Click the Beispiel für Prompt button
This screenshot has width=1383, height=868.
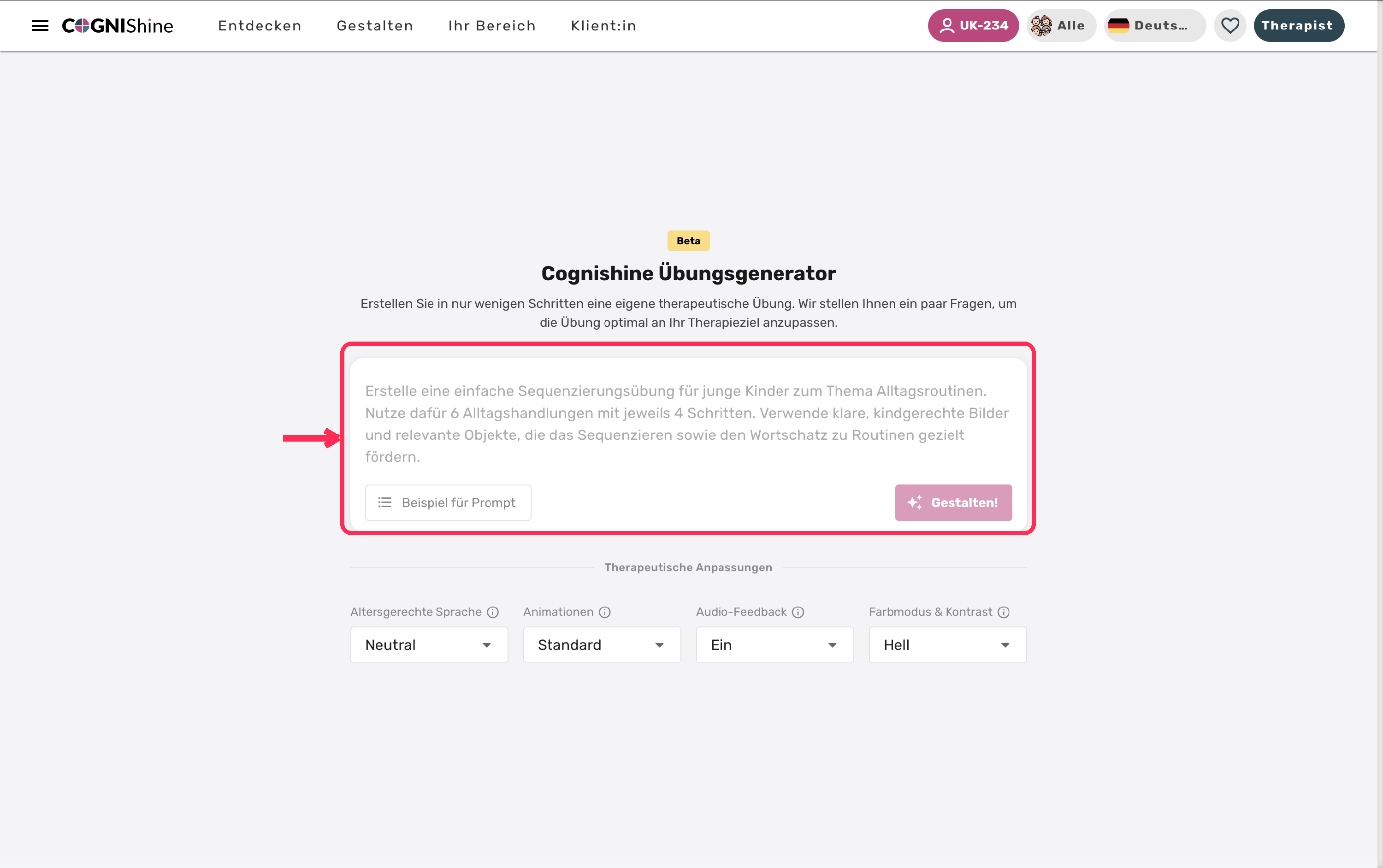click(448, 502)
